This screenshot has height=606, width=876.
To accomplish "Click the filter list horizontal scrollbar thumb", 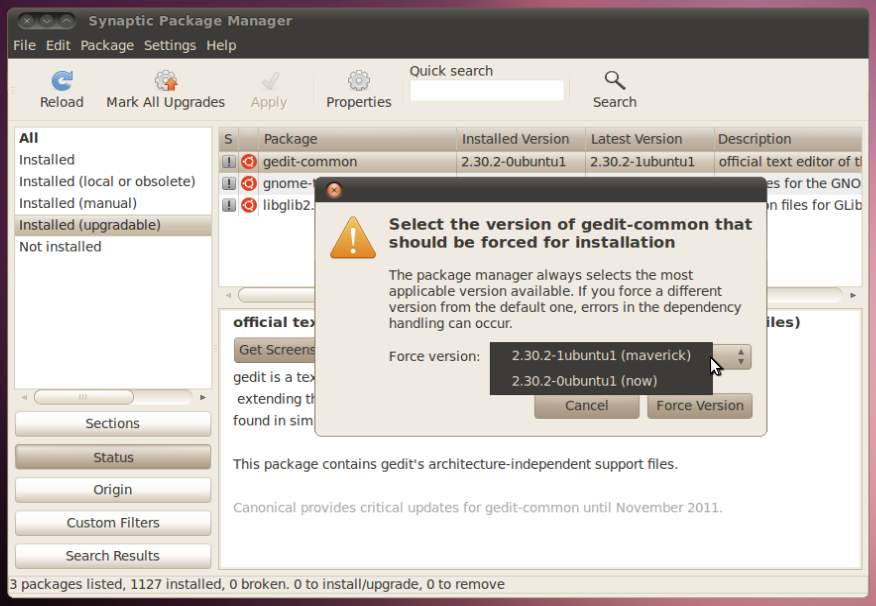I will (x=83, y=397).
